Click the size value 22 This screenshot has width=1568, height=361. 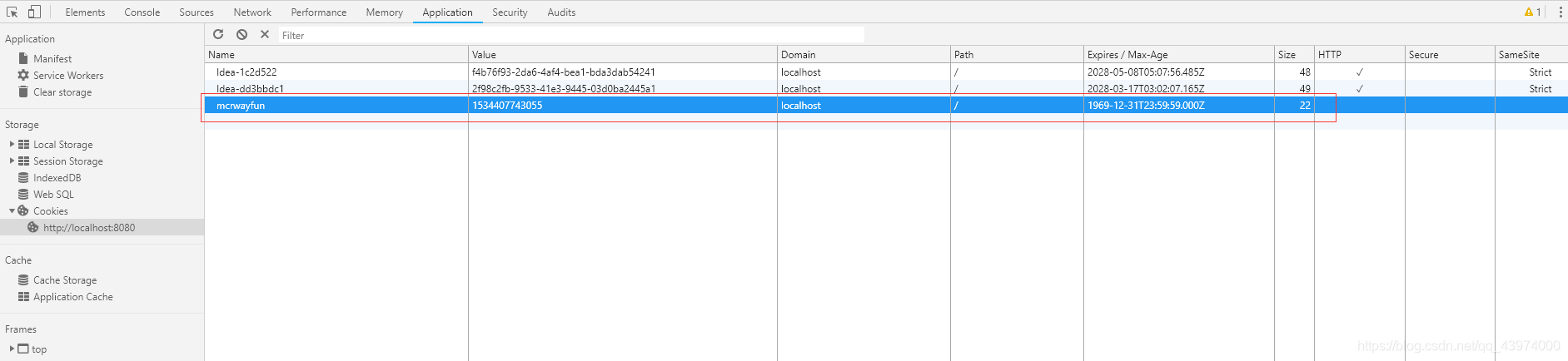pos(1305,106)
